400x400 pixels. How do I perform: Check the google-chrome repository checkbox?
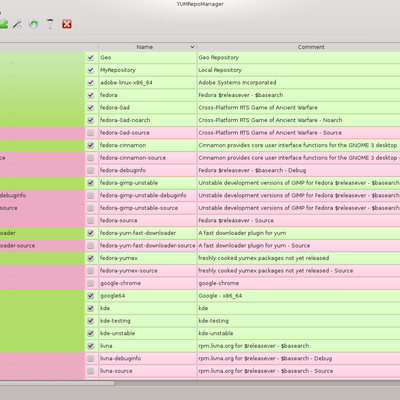click(90, 283)
